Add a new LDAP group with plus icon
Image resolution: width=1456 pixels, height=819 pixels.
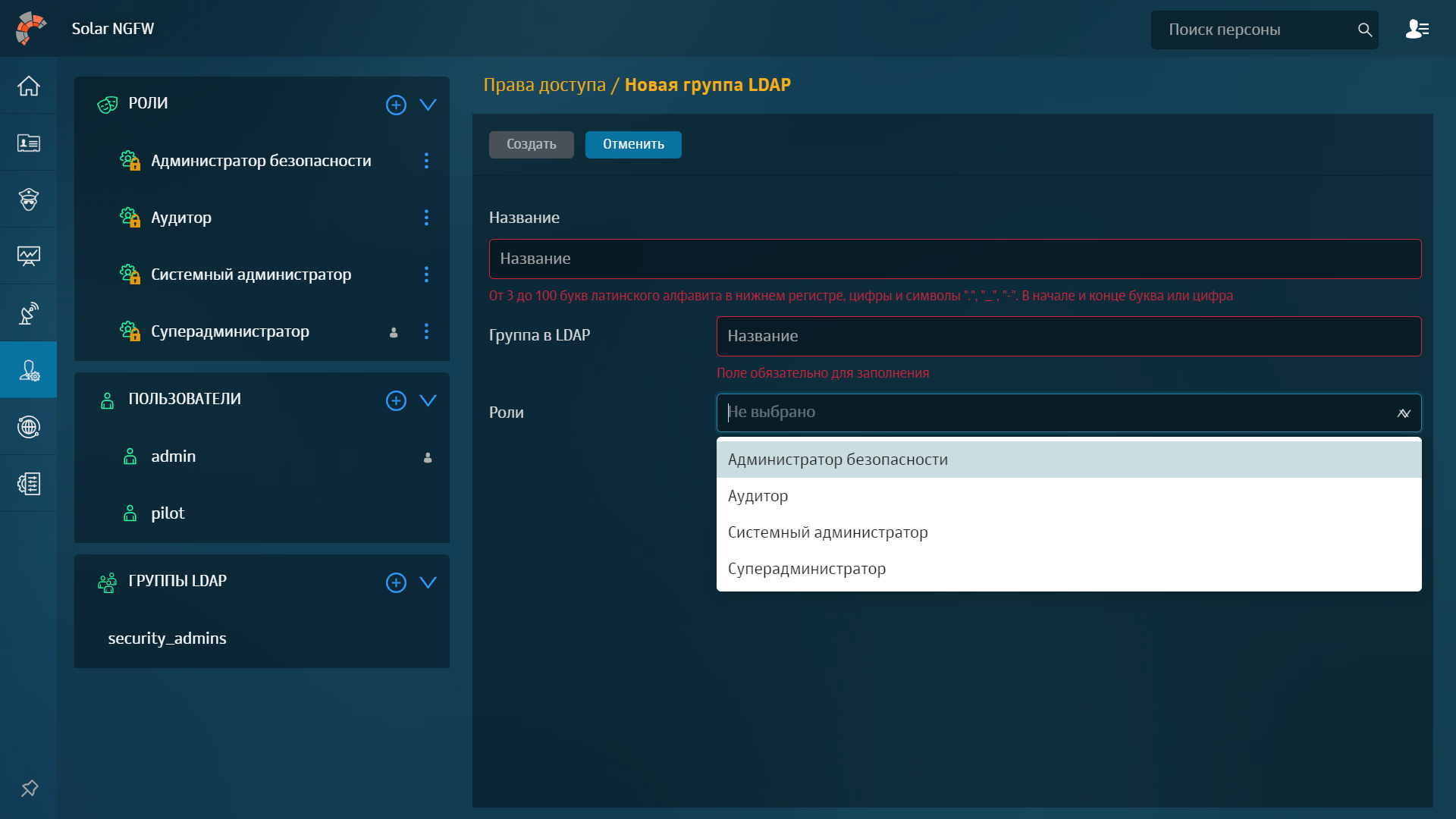[x=396, y=582]
